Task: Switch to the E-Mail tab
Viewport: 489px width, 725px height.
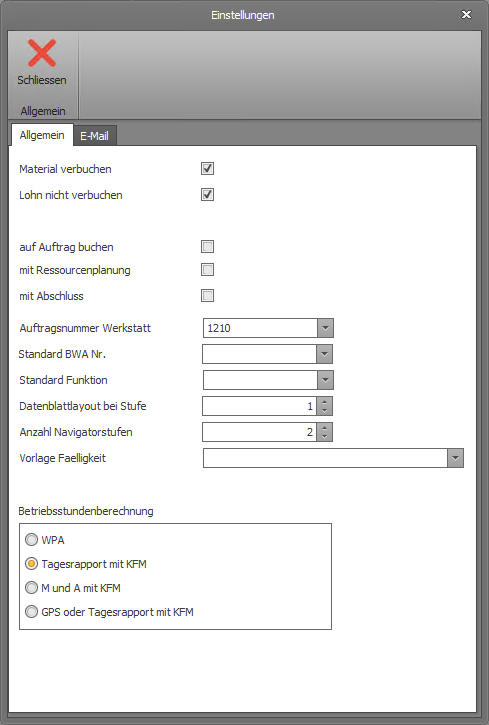Action: 94,136
